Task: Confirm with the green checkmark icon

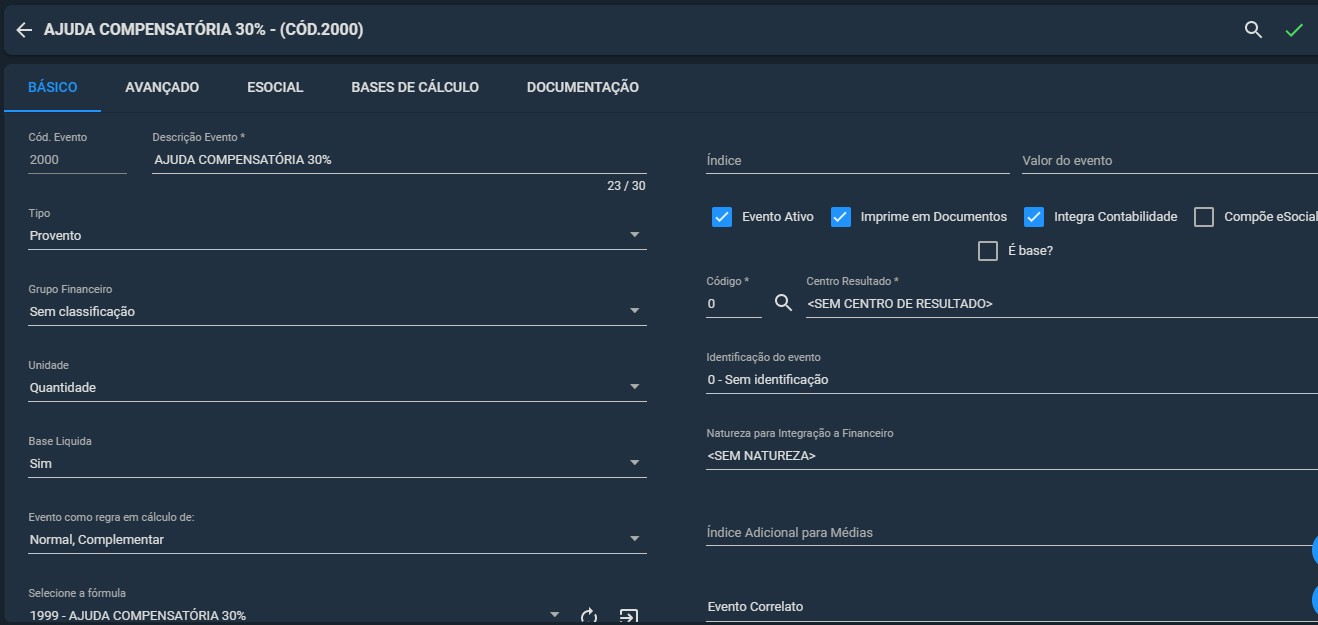Action: coord(1294,30)
